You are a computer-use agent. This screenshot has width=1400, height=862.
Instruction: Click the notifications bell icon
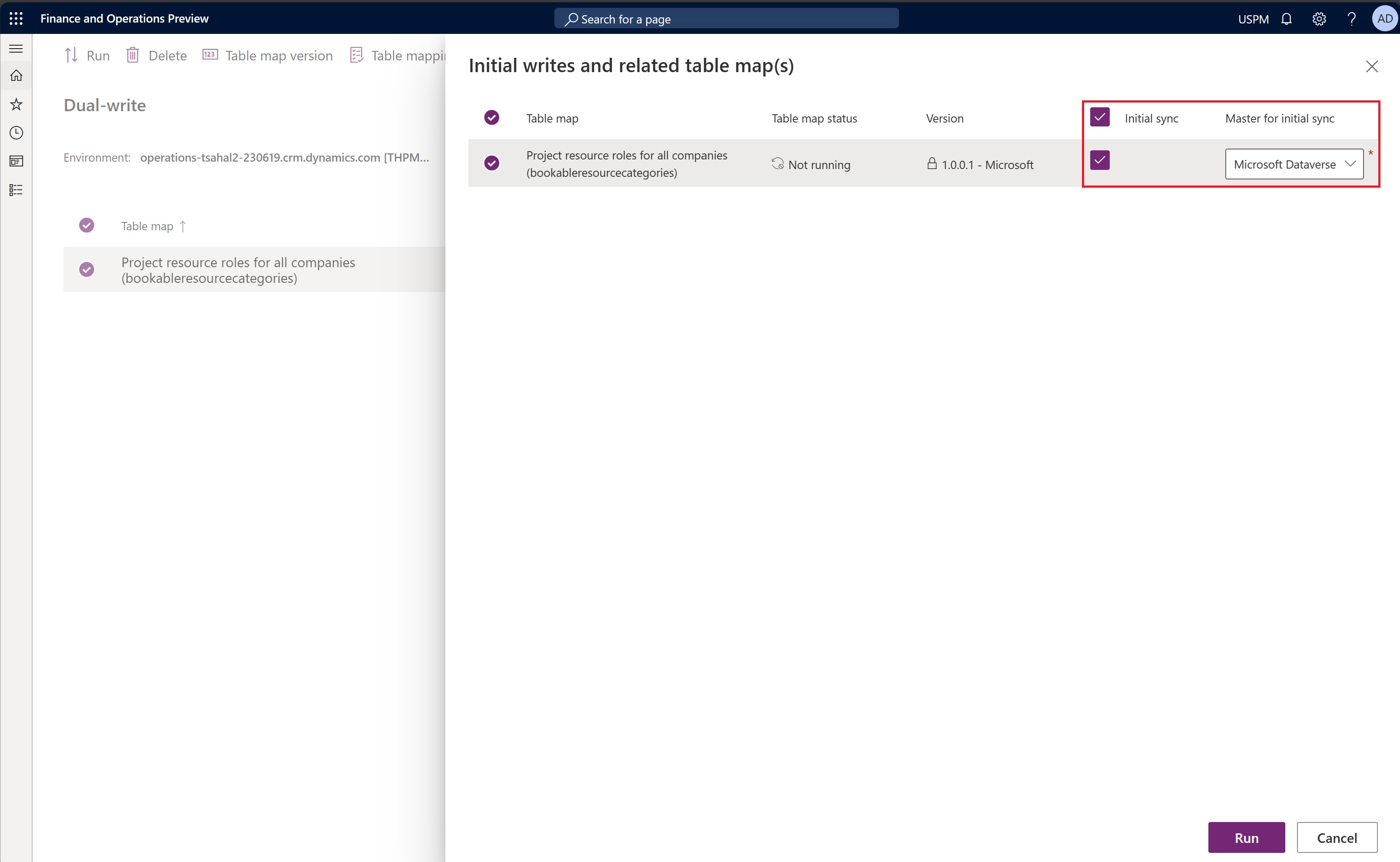click(1289, 18)
